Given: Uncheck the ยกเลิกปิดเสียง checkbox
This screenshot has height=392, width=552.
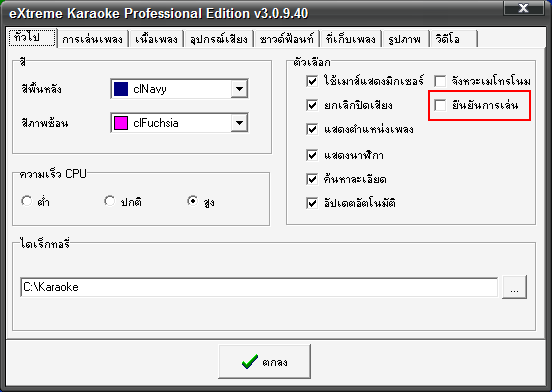Looking at the screenshot, I should coord(312,105).
